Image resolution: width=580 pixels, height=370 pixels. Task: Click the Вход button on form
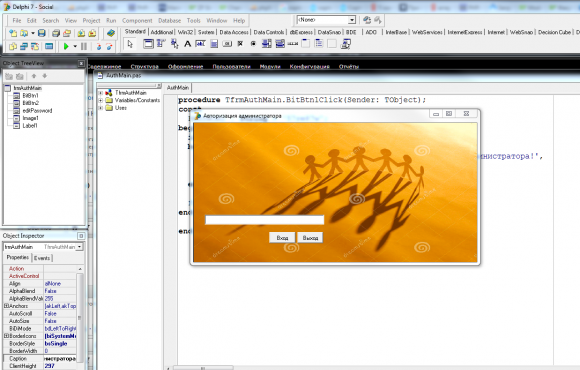(x=282, y=238)
